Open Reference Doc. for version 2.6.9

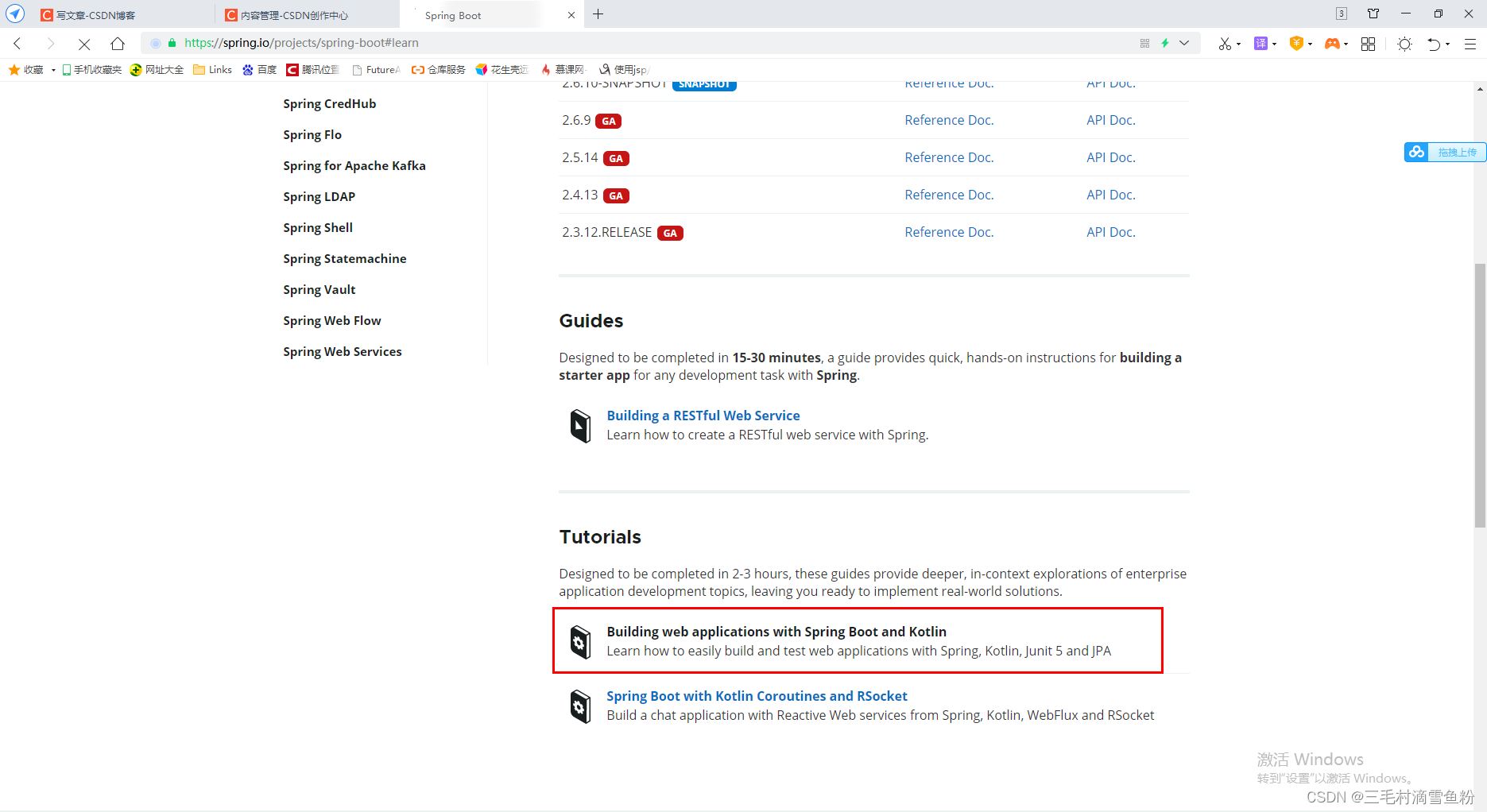pyautogui.click(x=949, y=120)
